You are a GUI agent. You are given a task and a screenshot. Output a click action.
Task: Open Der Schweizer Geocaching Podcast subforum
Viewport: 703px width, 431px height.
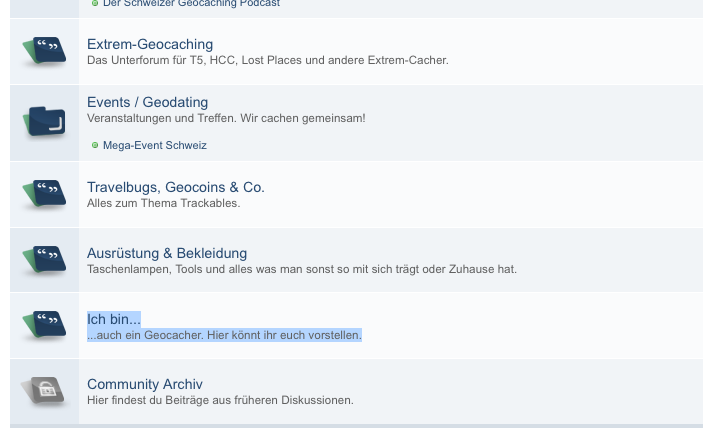point(191,3)
